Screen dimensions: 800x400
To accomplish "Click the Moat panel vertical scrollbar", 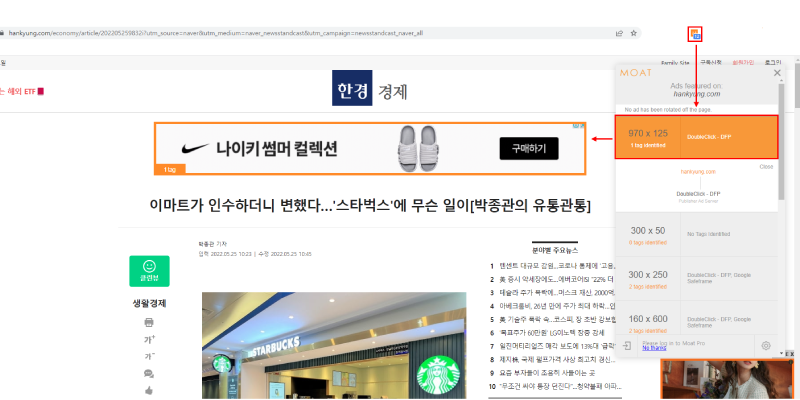I will 781,142.
